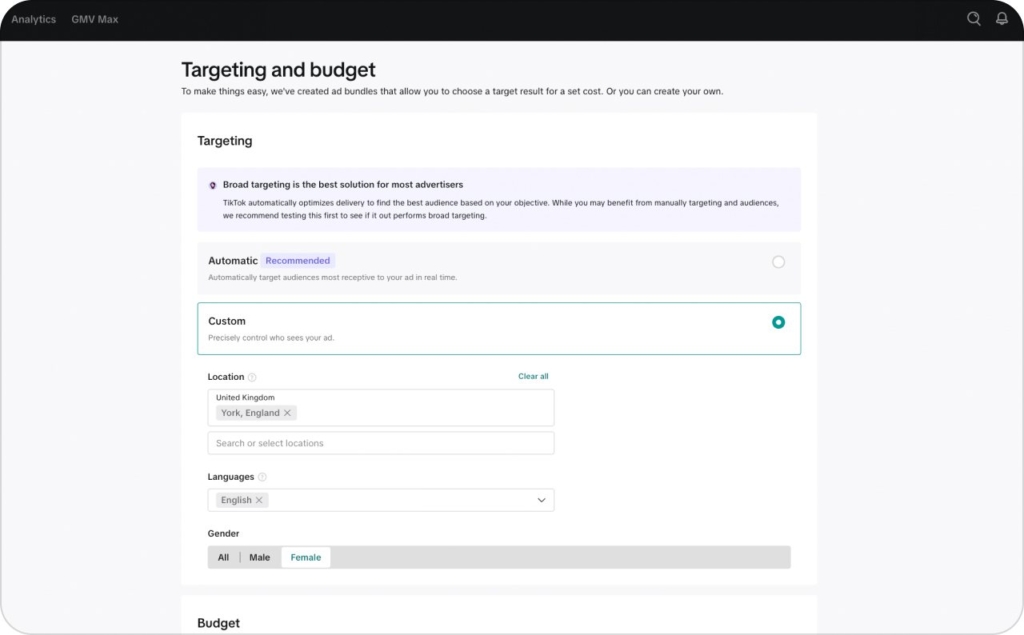1024x635 pixels.
Task: Select the Automatic targeting radio button
Action: click(x=778, y=261)
